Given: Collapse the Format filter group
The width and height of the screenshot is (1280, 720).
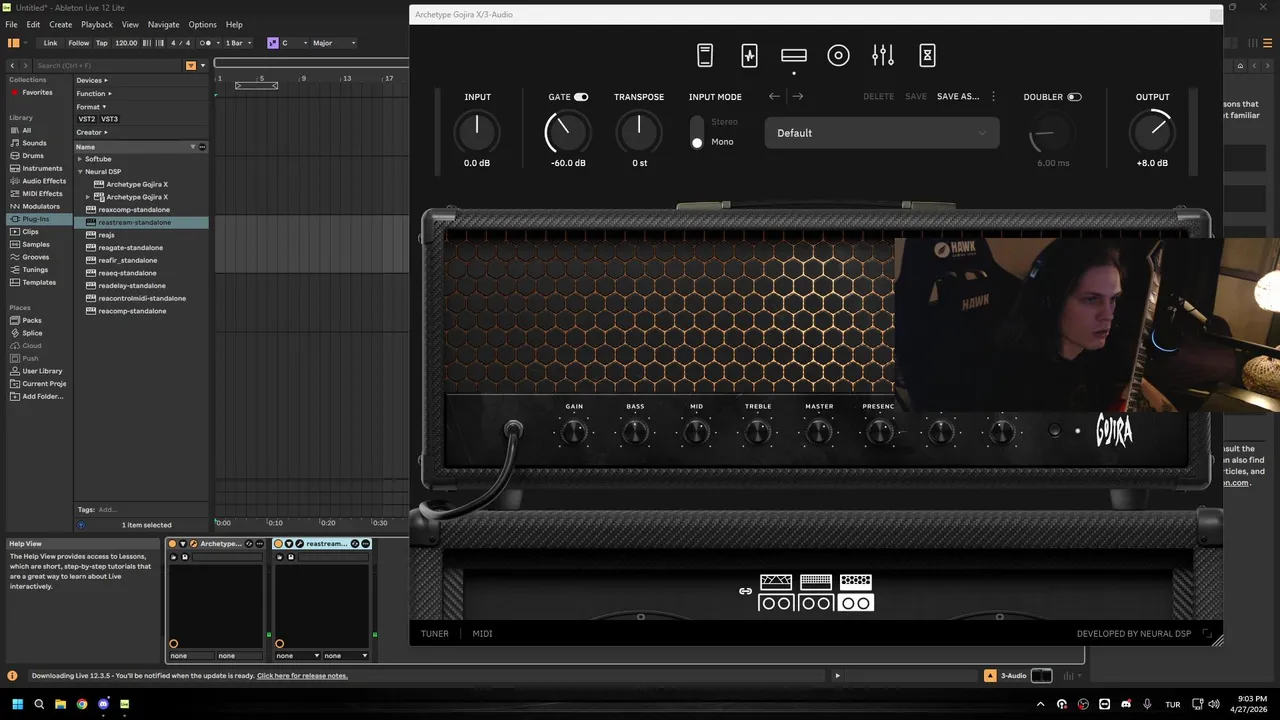Looking at the screenshot, I should tap(91, 107).
